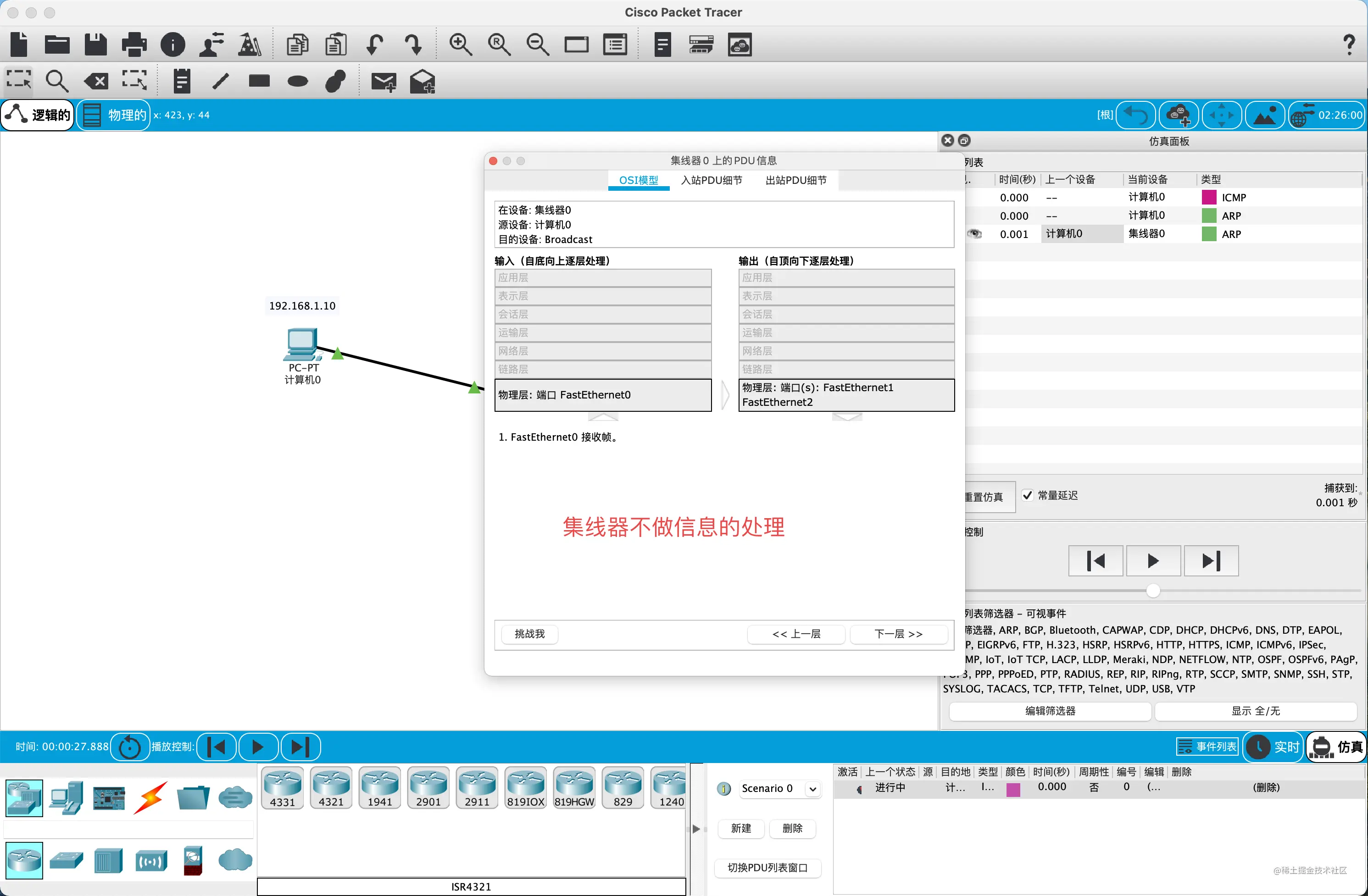
Task: Click the PC-PT computer on canvas
Action: [302, 344]
